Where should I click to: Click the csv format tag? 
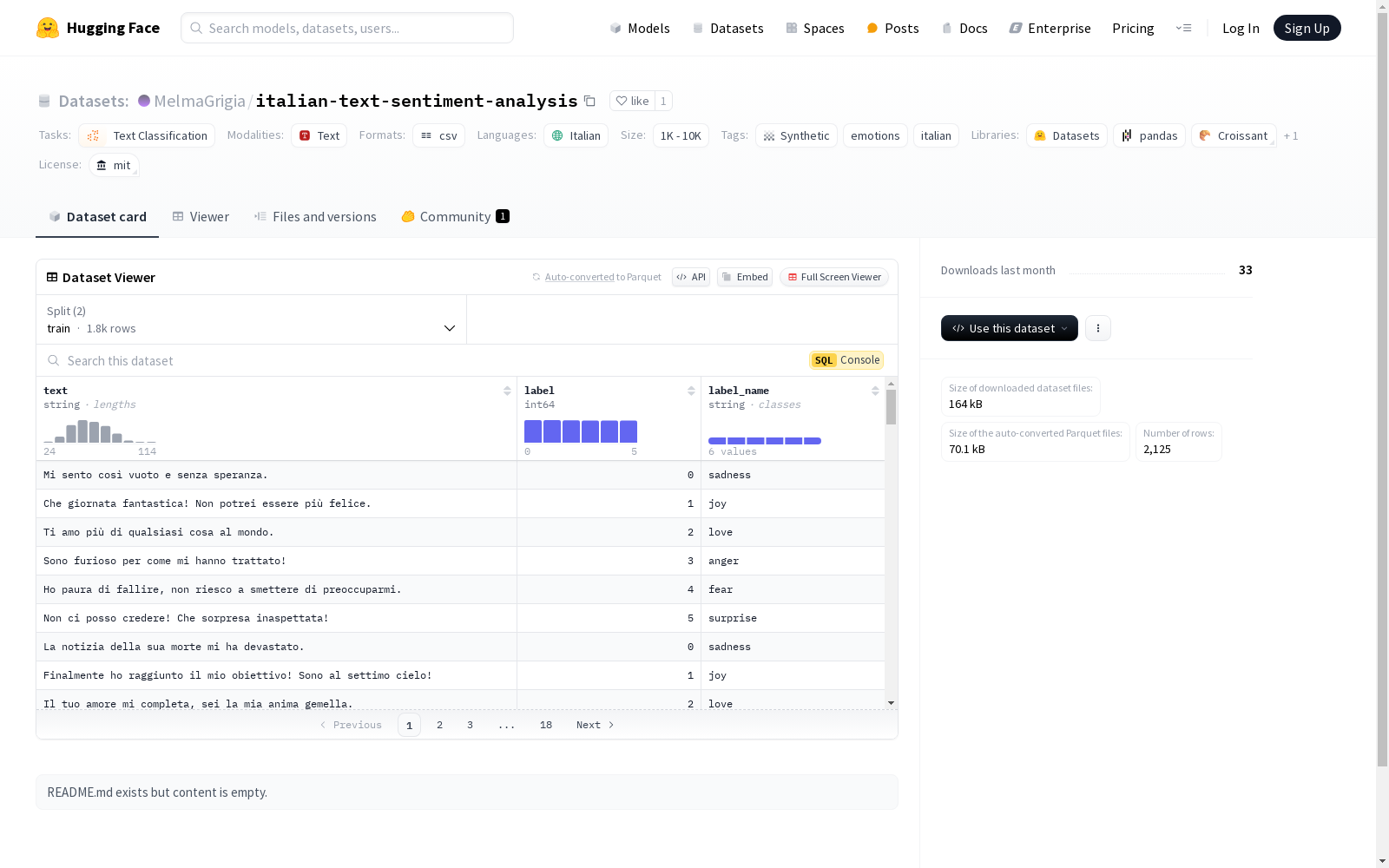pos(438,135)
